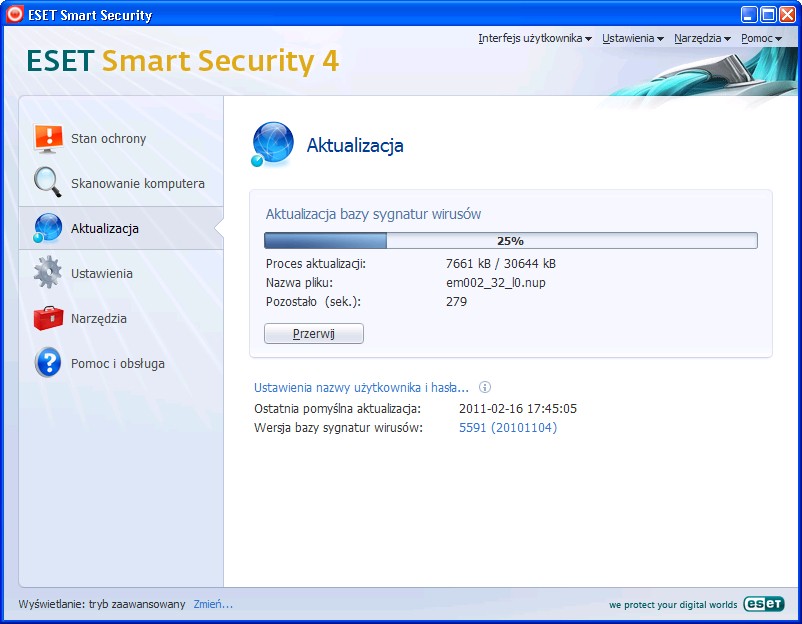Click the Aktualizacja globe icon in sidebar
802x624 pixels.
pos(48,228)
